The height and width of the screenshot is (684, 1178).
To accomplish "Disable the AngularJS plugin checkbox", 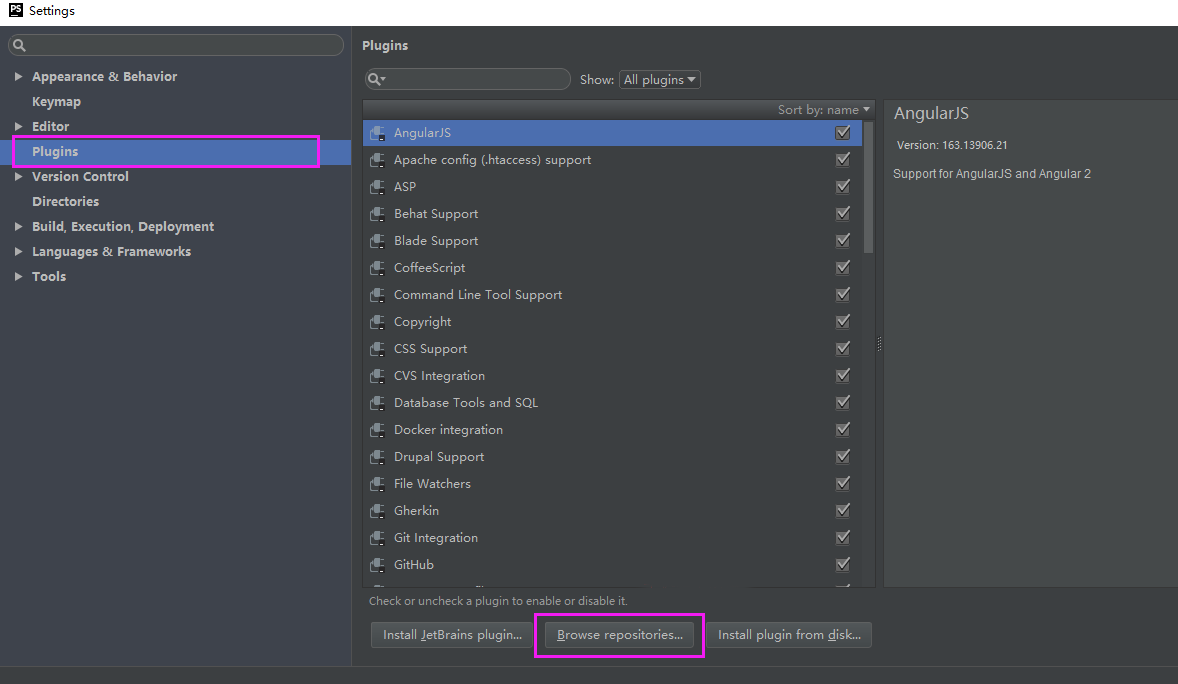I will pyautogui.click(x=843, y=132).
